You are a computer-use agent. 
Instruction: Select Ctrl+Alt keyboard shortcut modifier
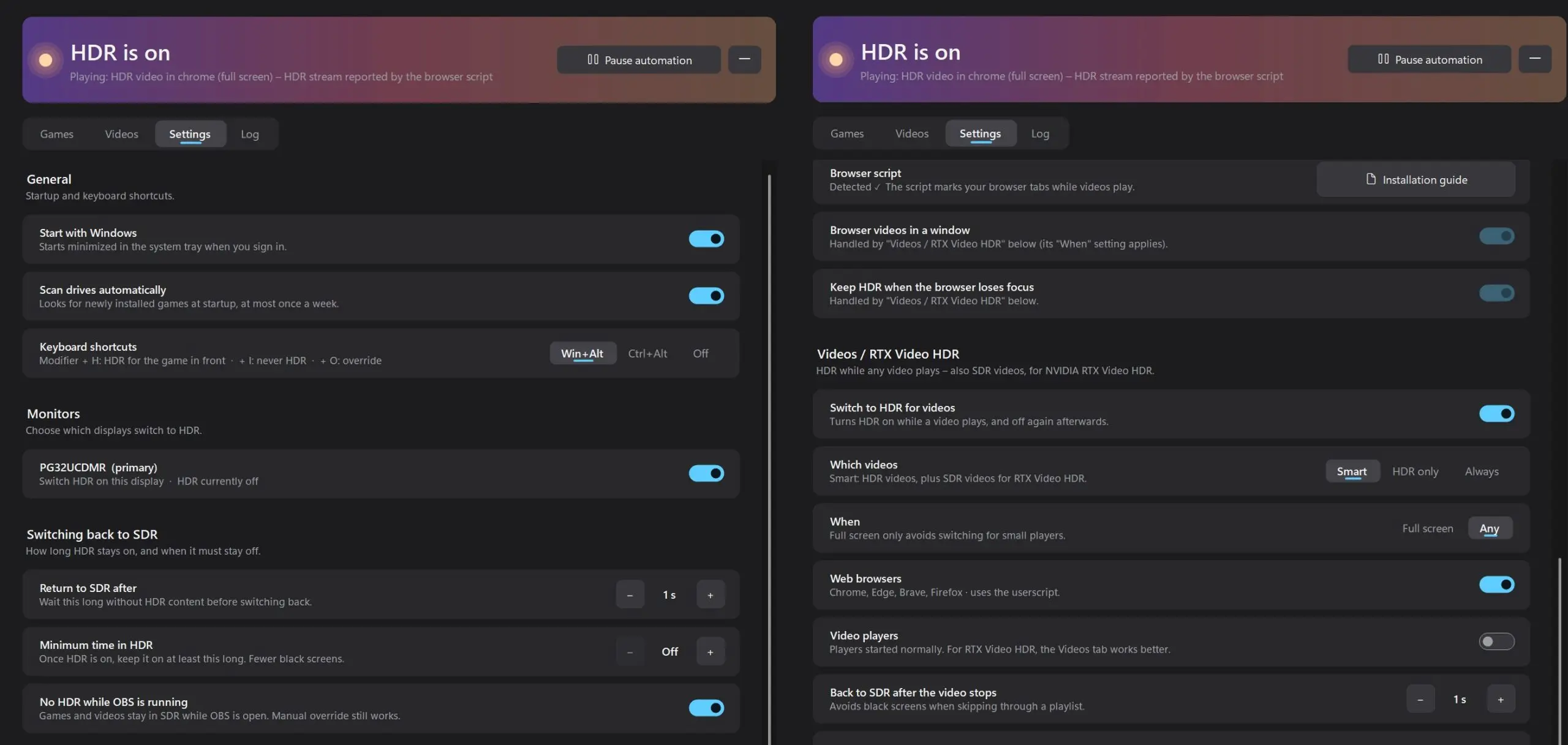point(647,353)
